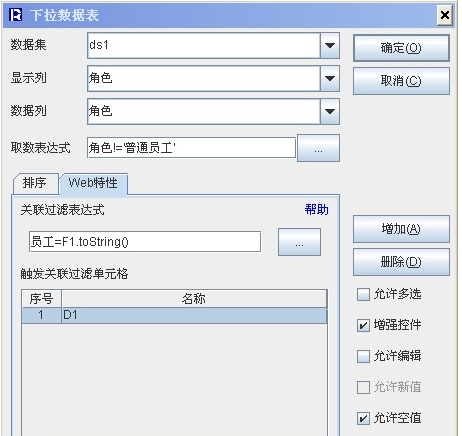462x436 pixels.
Task: Expand the 数据列 dropdown arrow
Action: [x=330, y=111]
